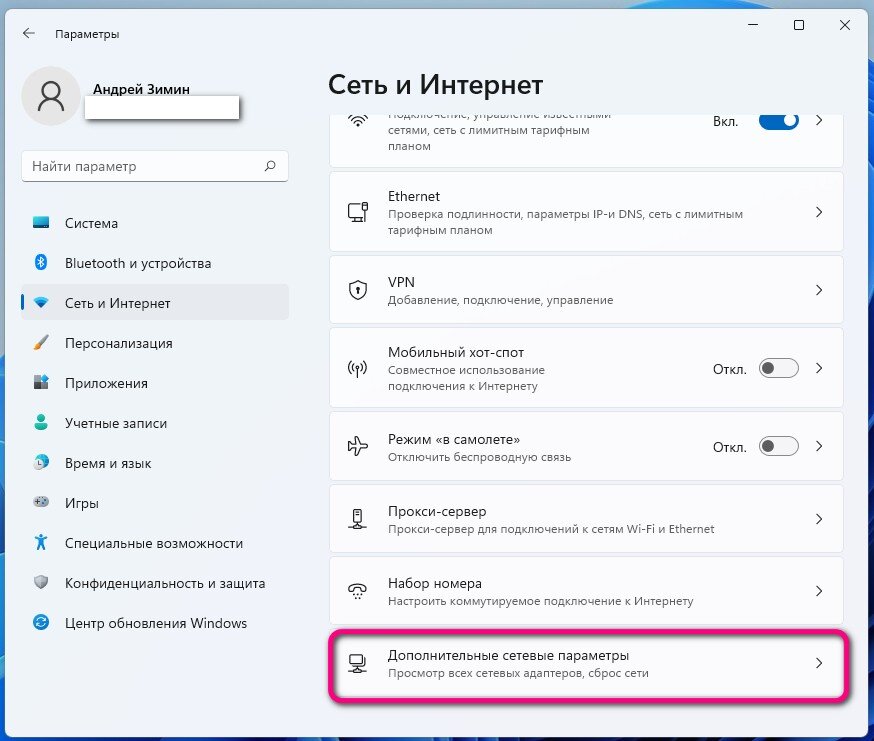874x741 pixels.
Task: Click the paintbrush Персонализация icon
Action: point(41,342)
